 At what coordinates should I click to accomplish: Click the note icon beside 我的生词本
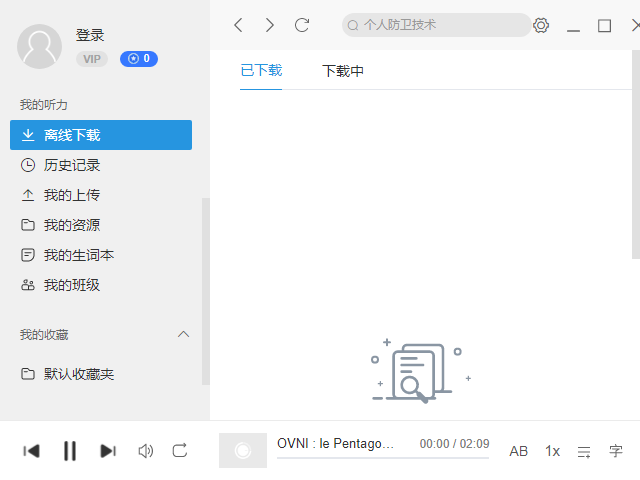point(28,255)
